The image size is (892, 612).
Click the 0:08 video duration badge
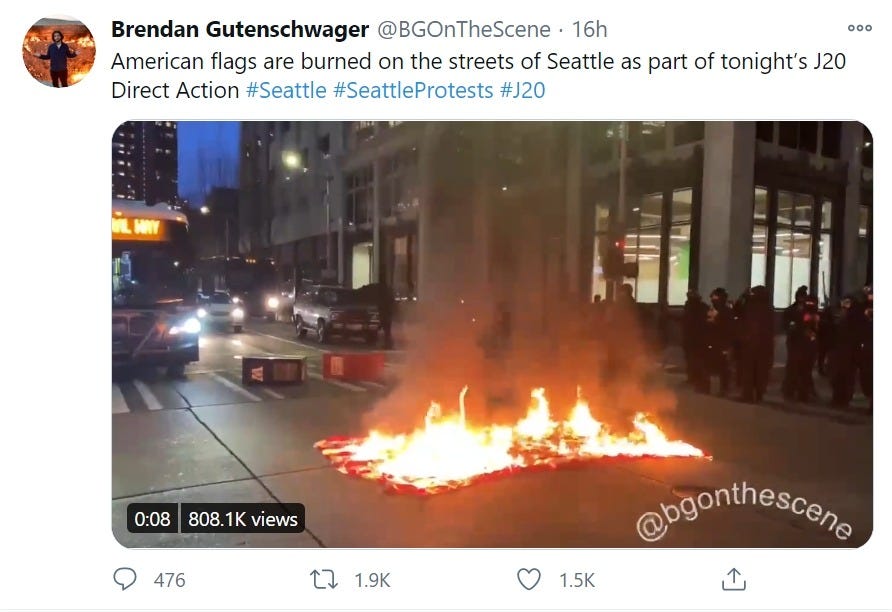pyautogui.click(x=152, y=519)
